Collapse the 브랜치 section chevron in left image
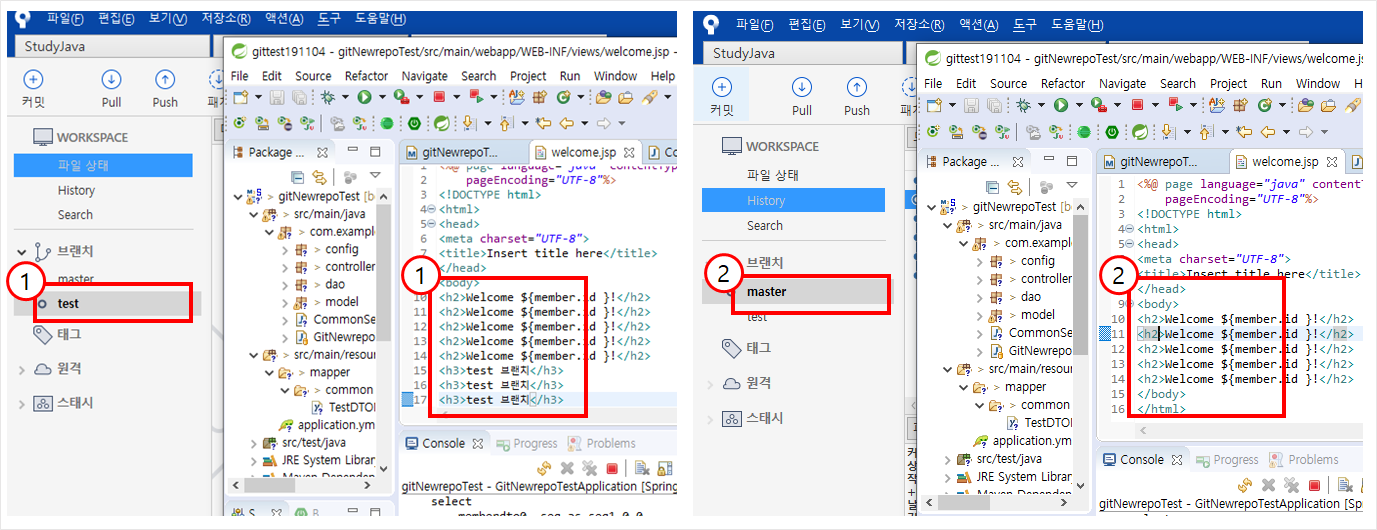The width and height of the screenshot is (1377, 530). [x=22, y=251]
